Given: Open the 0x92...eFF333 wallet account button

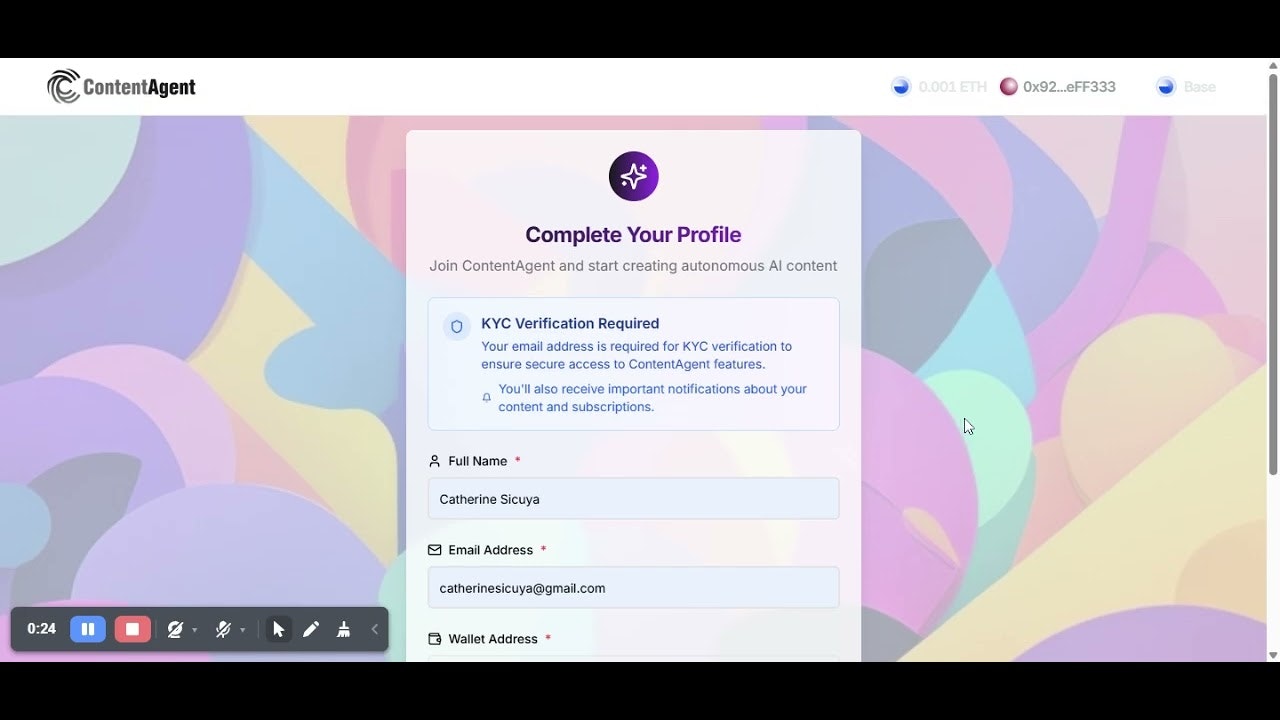Looking at the screenshot, I should [1058, 87].
